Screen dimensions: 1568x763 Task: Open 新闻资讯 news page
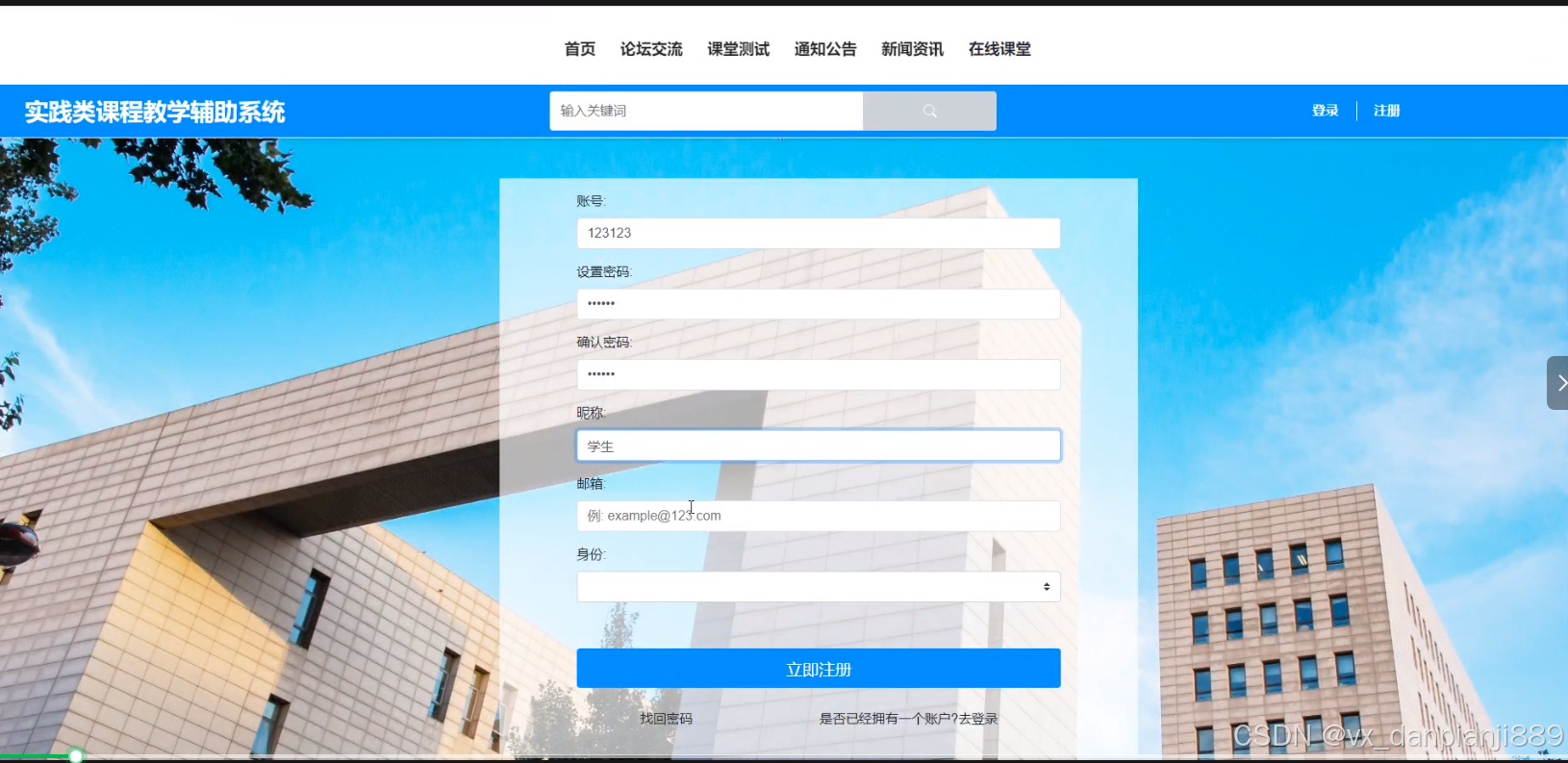coord(913,49)
